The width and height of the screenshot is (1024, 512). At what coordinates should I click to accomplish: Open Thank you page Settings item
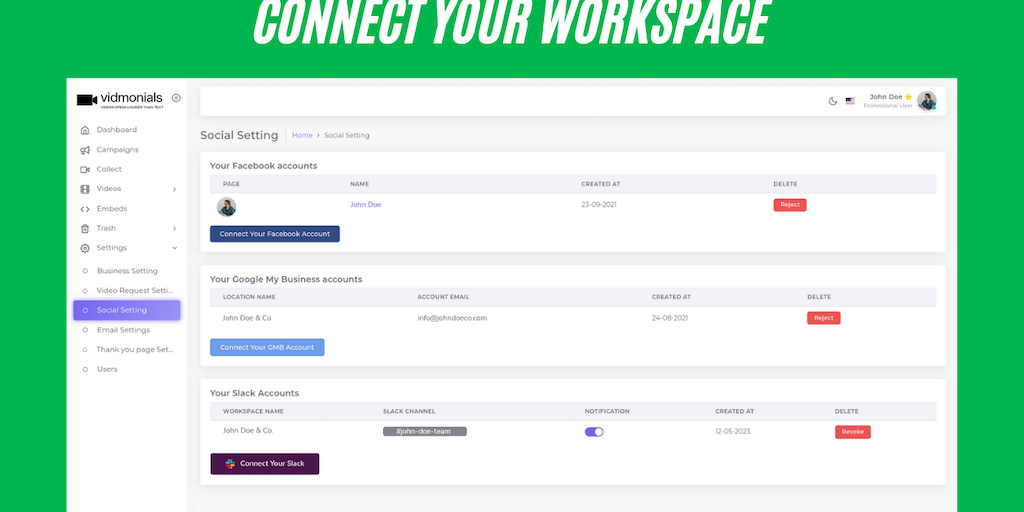click(135, 349)
